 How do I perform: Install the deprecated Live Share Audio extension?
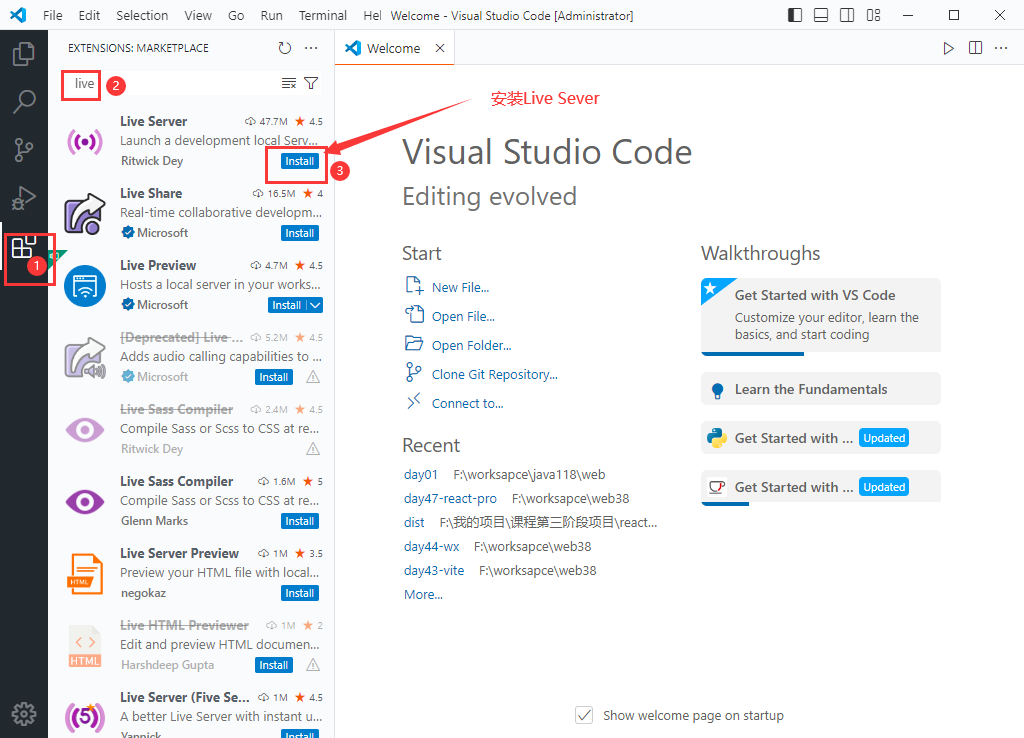274,377
